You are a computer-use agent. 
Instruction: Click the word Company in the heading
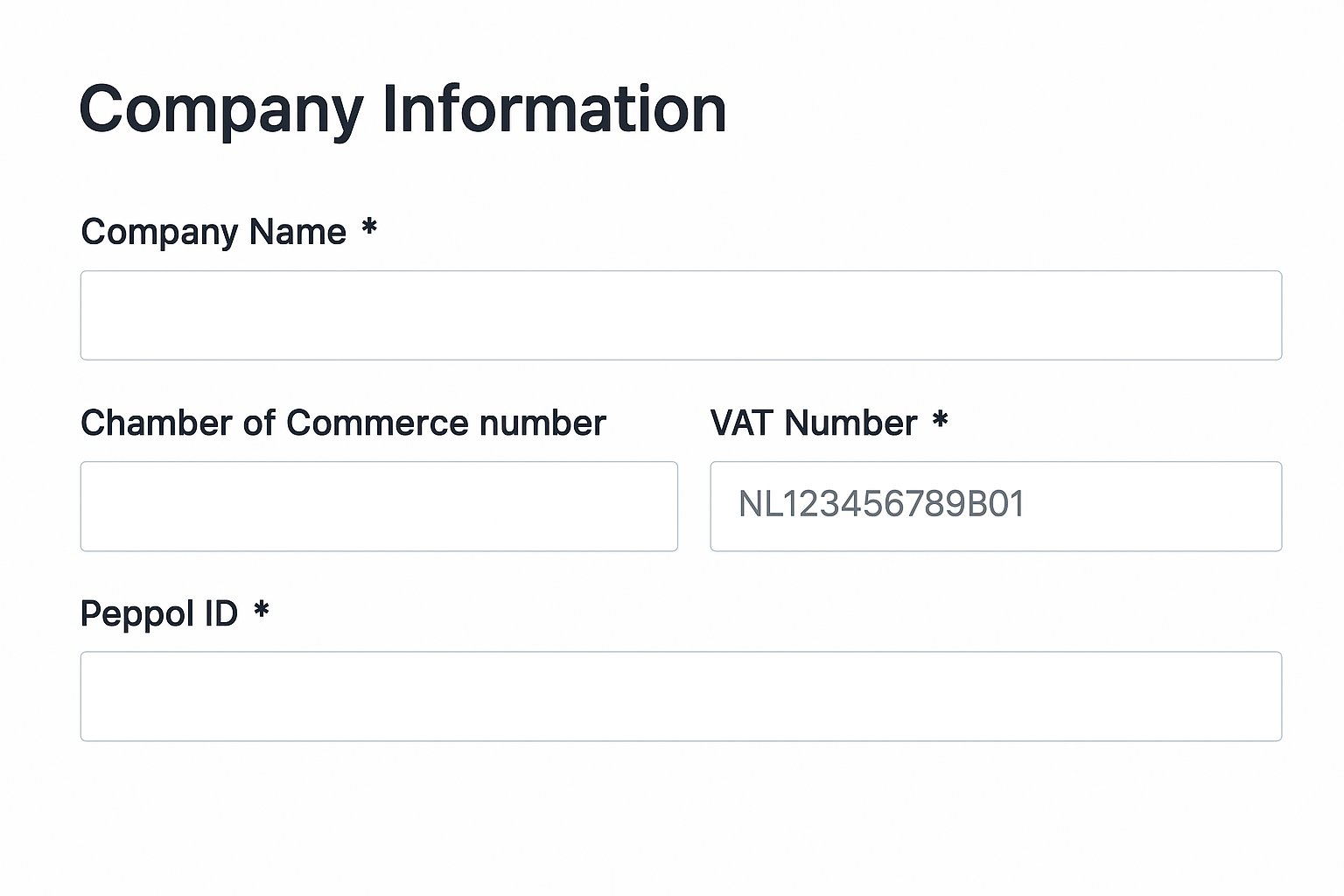[221, 111]
